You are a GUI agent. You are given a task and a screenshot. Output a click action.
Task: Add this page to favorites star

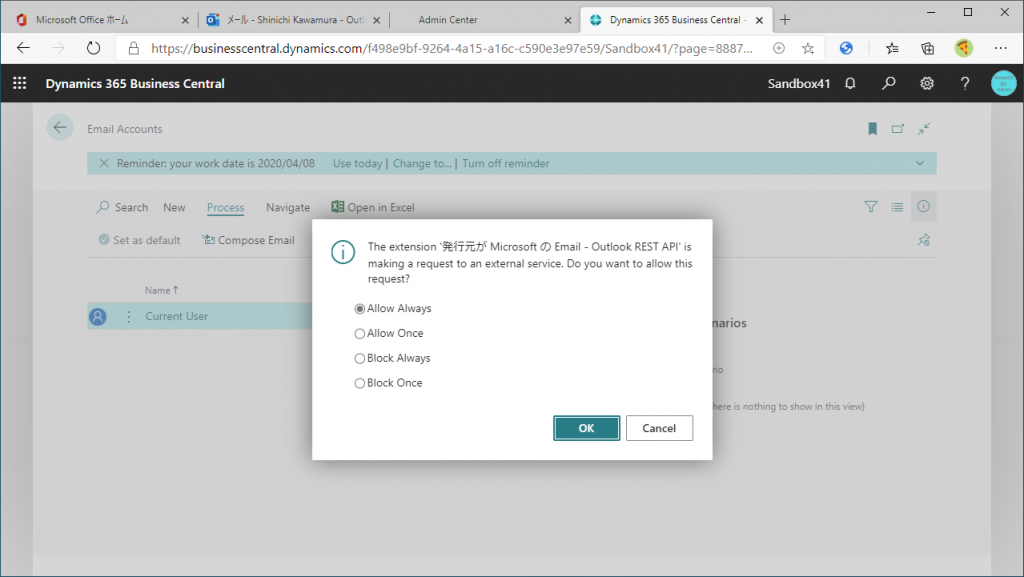808,48
